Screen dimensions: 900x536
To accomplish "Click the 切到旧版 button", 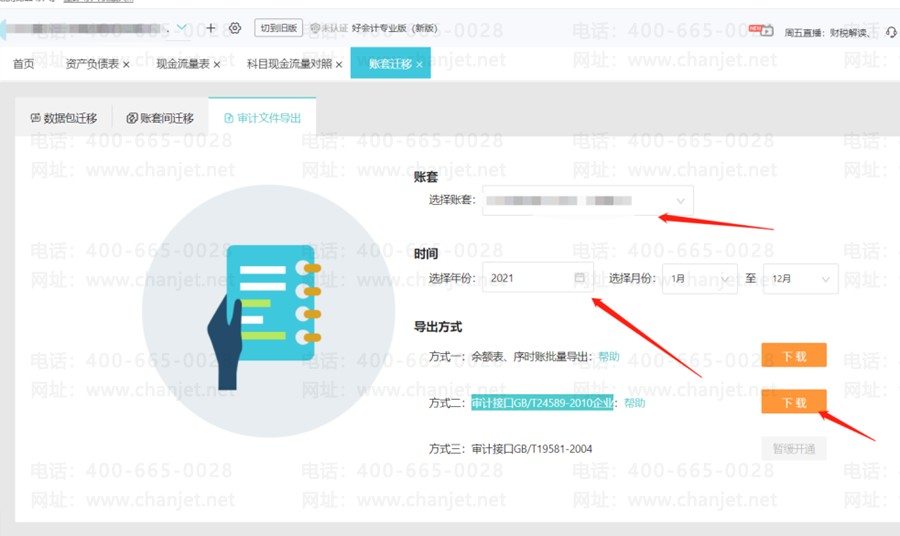I will click(x=278, y=28).
